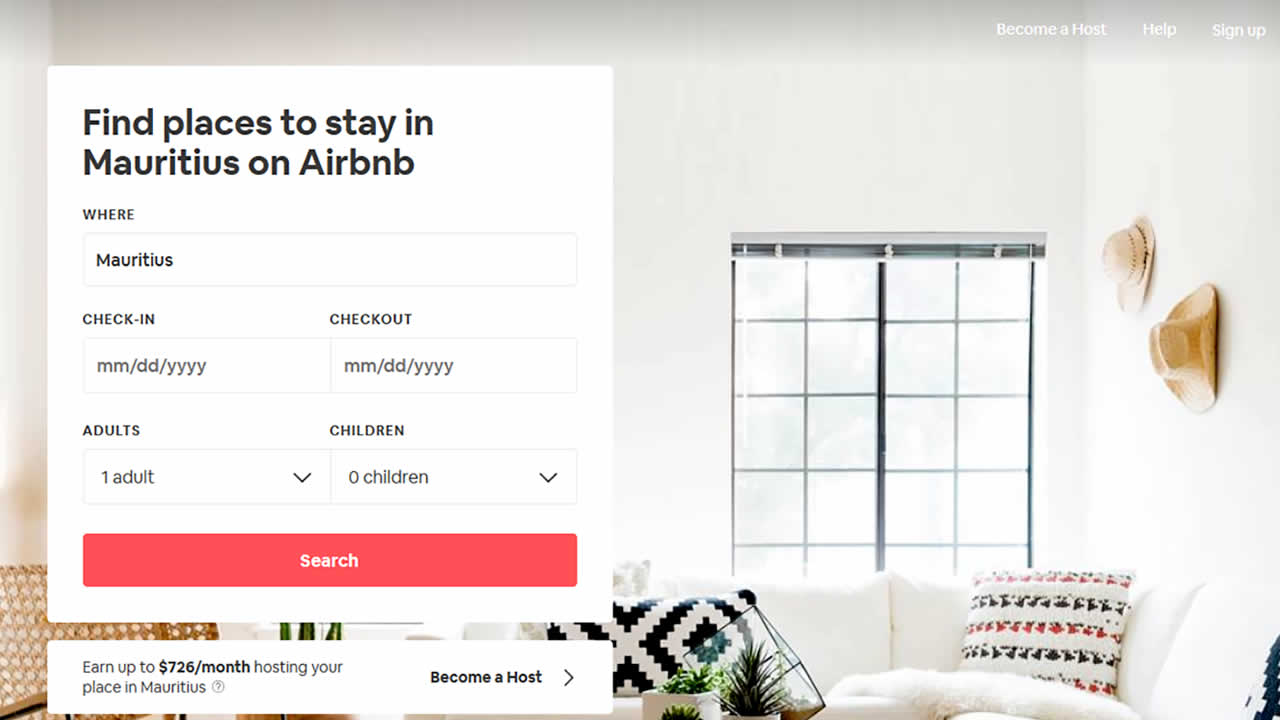Open the Help menu item

point(1159,29)
